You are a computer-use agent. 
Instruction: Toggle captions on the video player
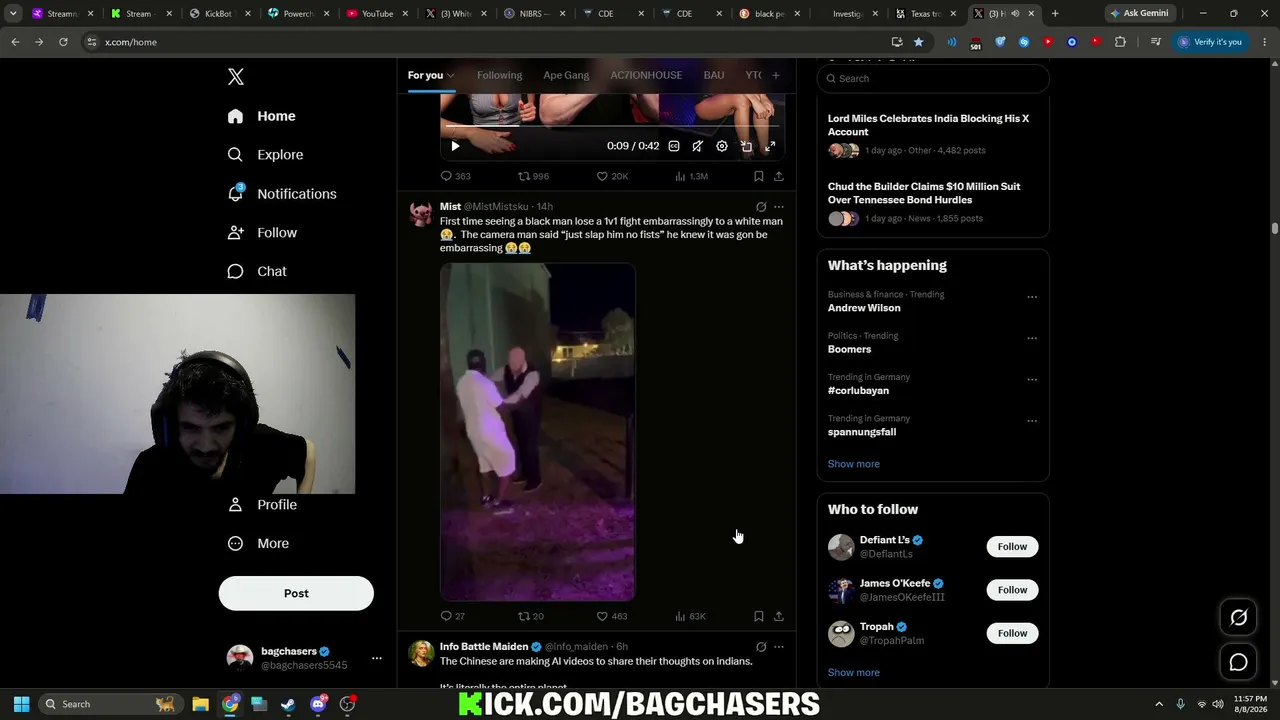coord(674,146)
